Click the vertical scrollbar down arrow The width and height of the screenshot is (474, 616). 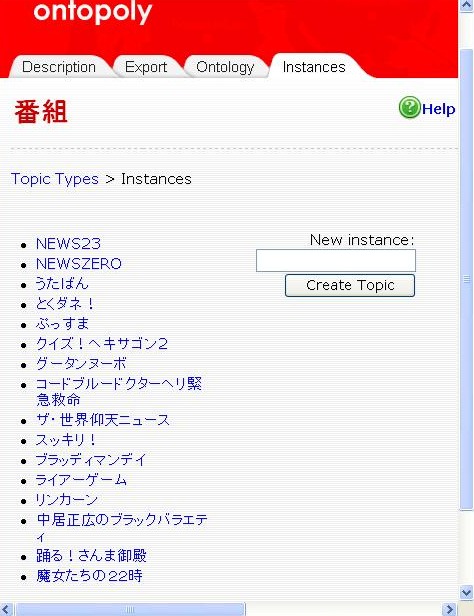(x=466, y=592)
